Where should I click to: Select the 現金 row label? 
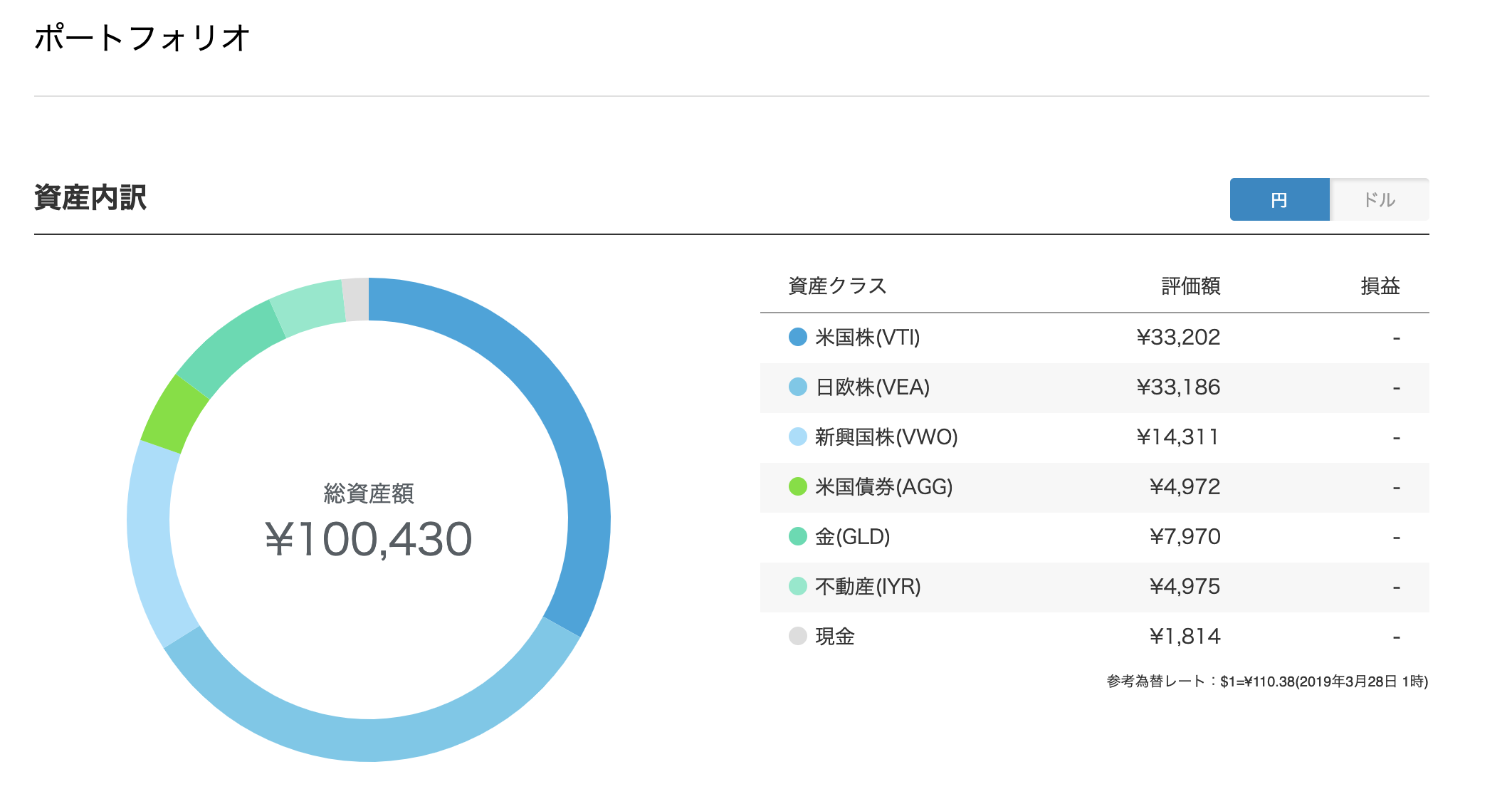pos(835,636)
